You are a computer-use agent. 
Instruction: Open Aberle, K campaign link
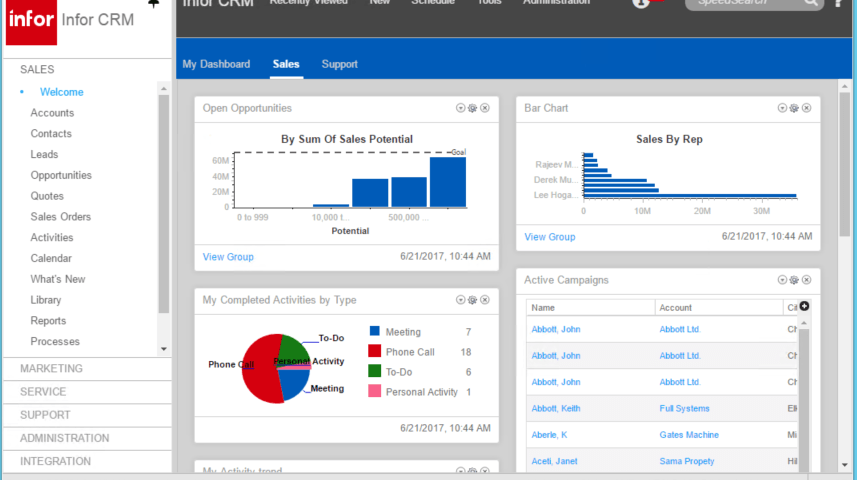click(x=549, y=435)
